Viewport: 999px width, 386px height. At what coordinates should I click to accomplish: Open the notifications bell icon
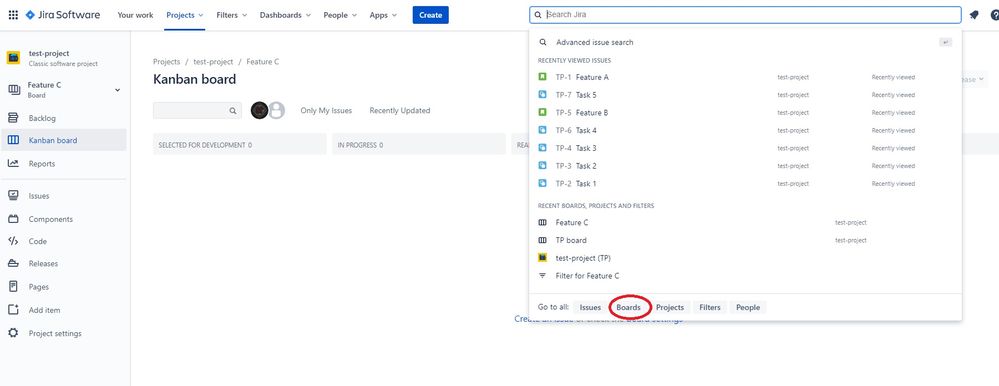[x=974, y=15]
